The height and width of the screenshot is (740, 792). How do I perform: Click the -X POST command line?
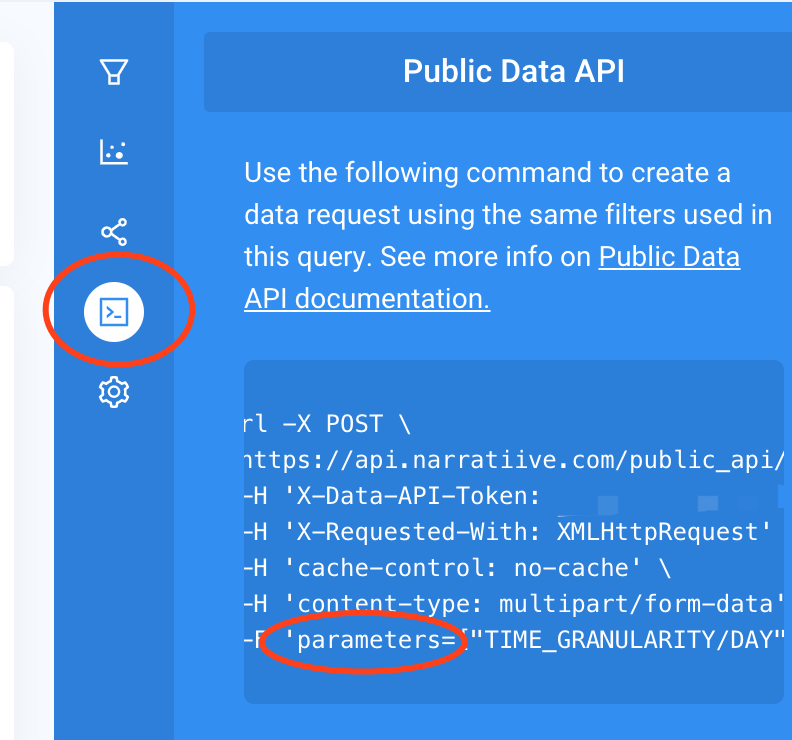pos(328,424)
